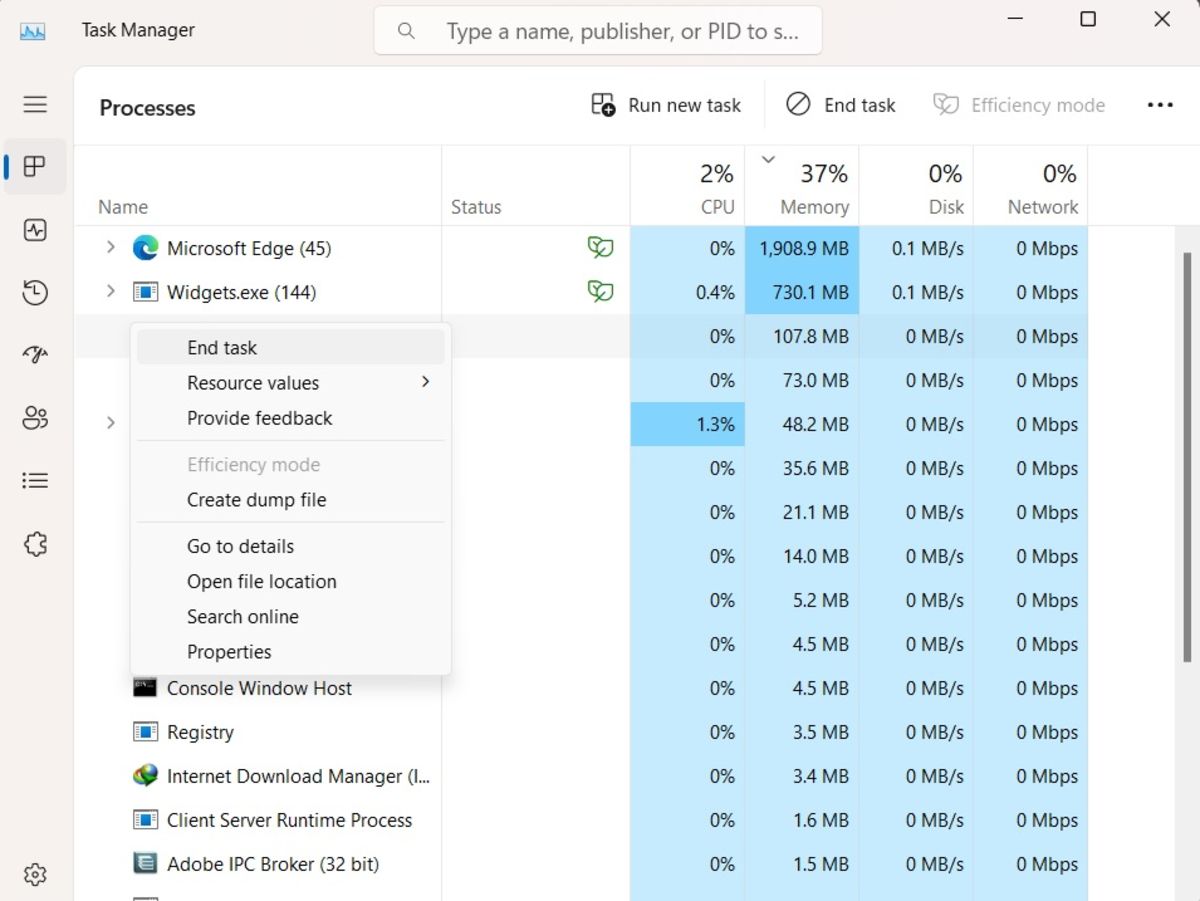The height and width of the screenshot is (901, 1200).
Task: Click the search magnifier icon
Action: (406, 31)
